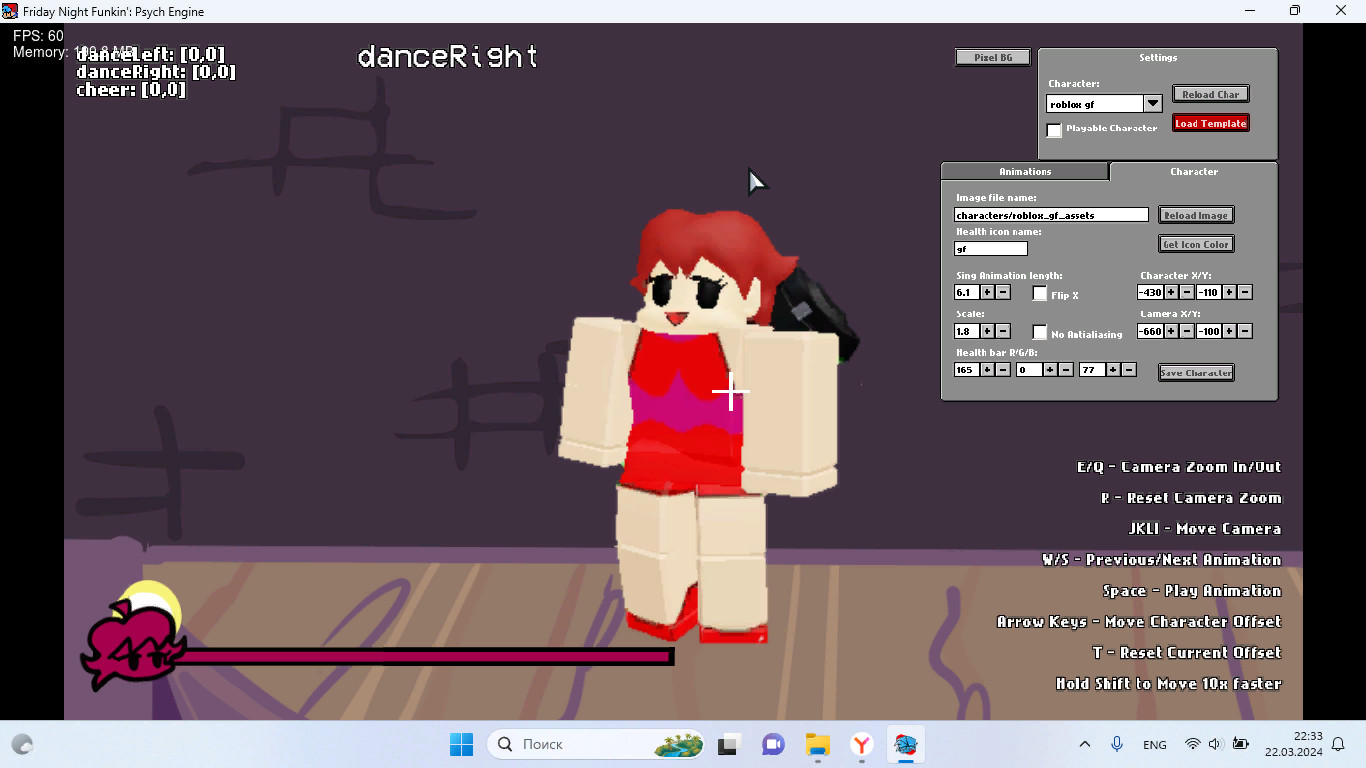This screenshot has width=1366, height=768.
Task: Decrease Health bar blue value with minus
Action: pos(1129,369)
